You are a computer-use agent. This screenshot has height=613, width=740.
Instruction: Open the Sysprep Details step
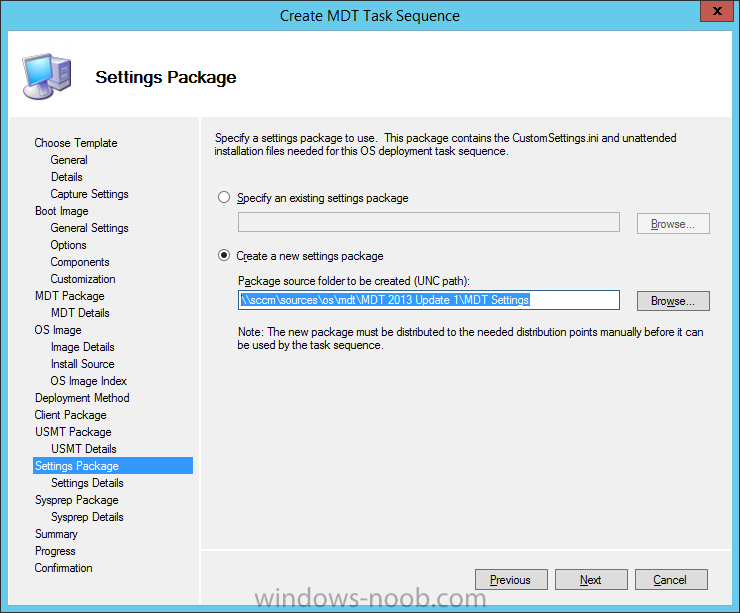(x=87, y=517)
